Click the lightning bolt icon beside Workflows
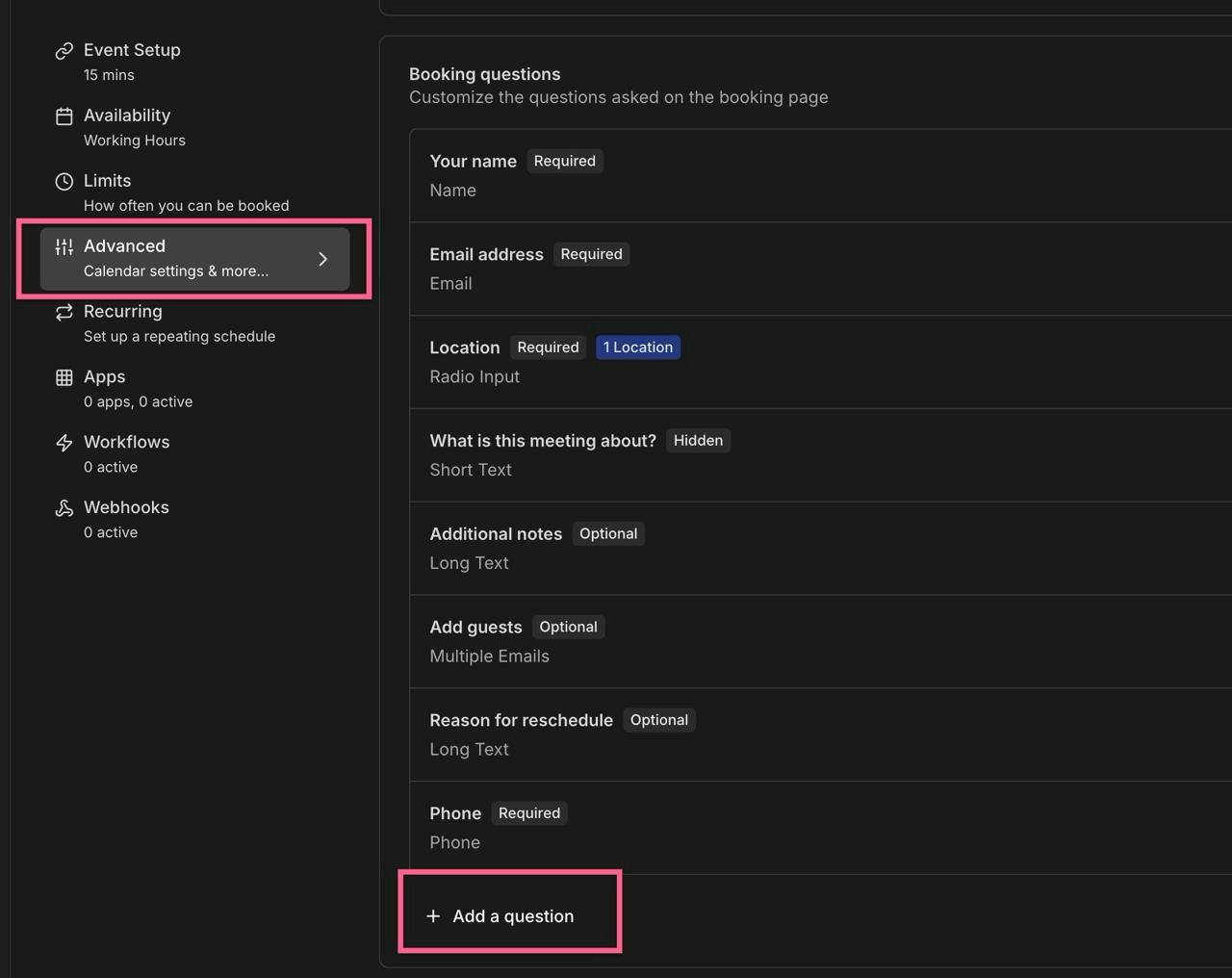 (64, 442)
